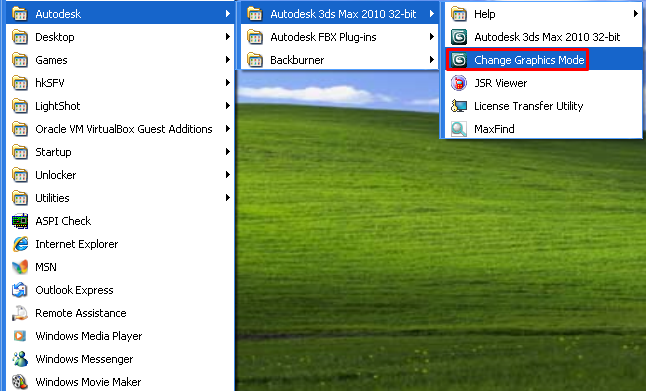Launch JSR Viewer from menu
Screen dimensions: 646x391
click(543, 83)
